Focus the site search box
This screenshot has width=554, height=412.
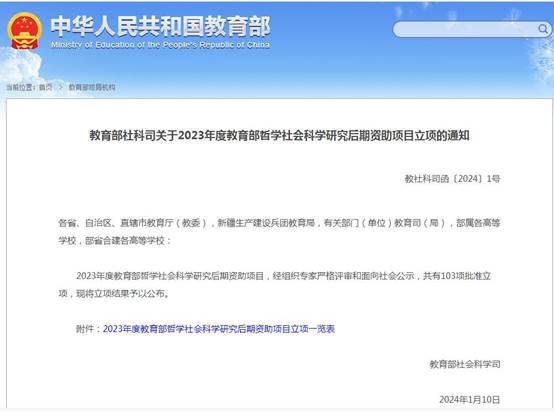(x=471, y=29)
